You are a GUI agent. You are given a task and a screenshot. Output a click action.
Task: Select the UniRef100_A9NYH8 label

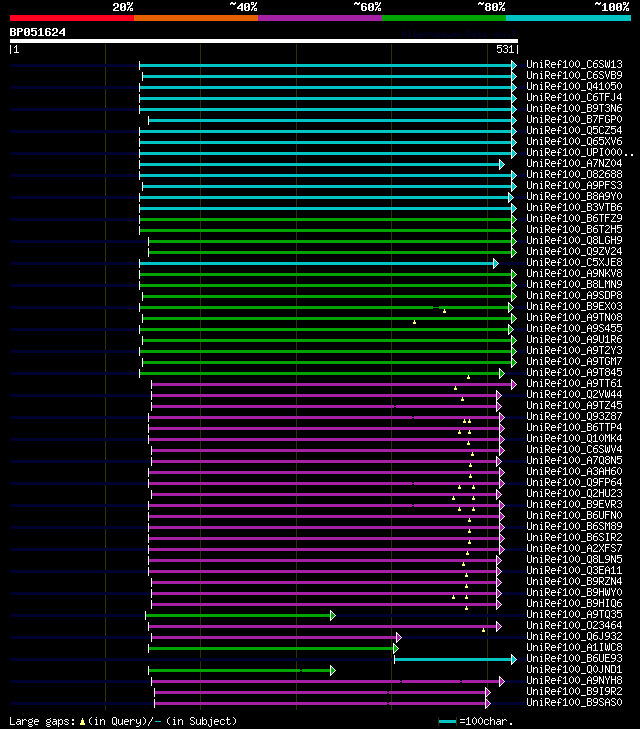tap(574, 681)
